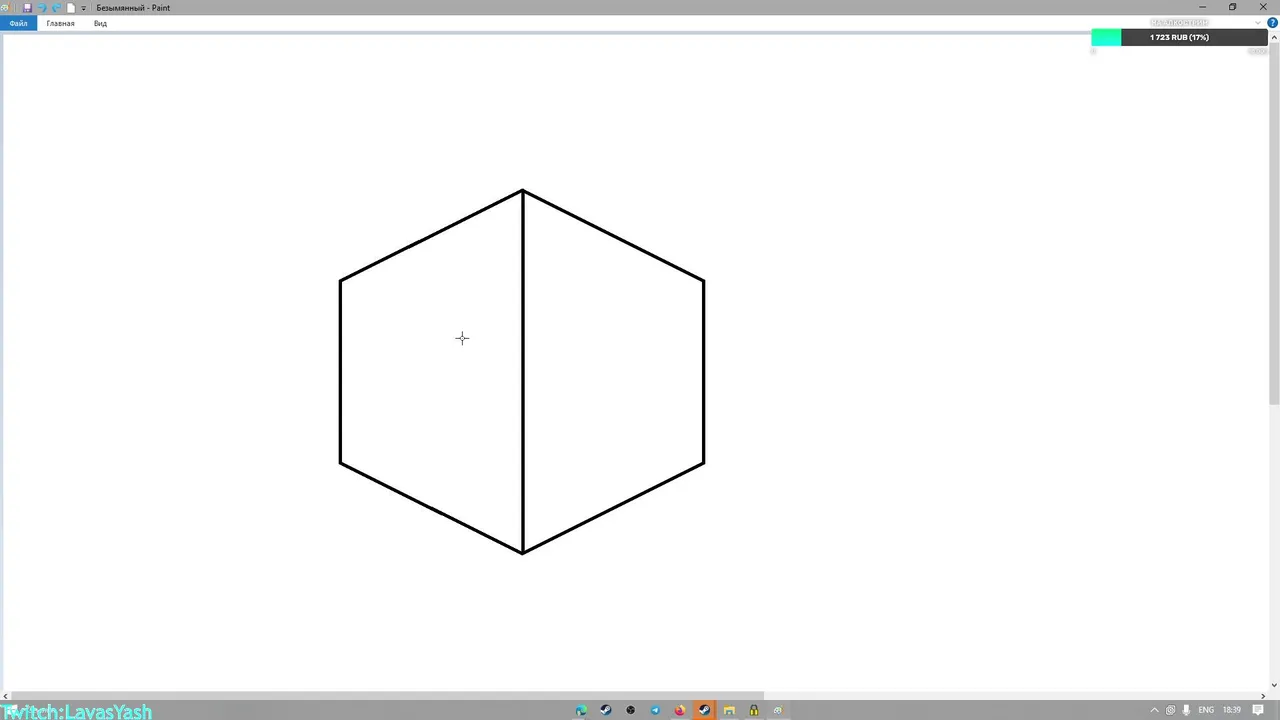Open the padlock app in taskbar
This screenshot has width=1280, height=720.
754,710
